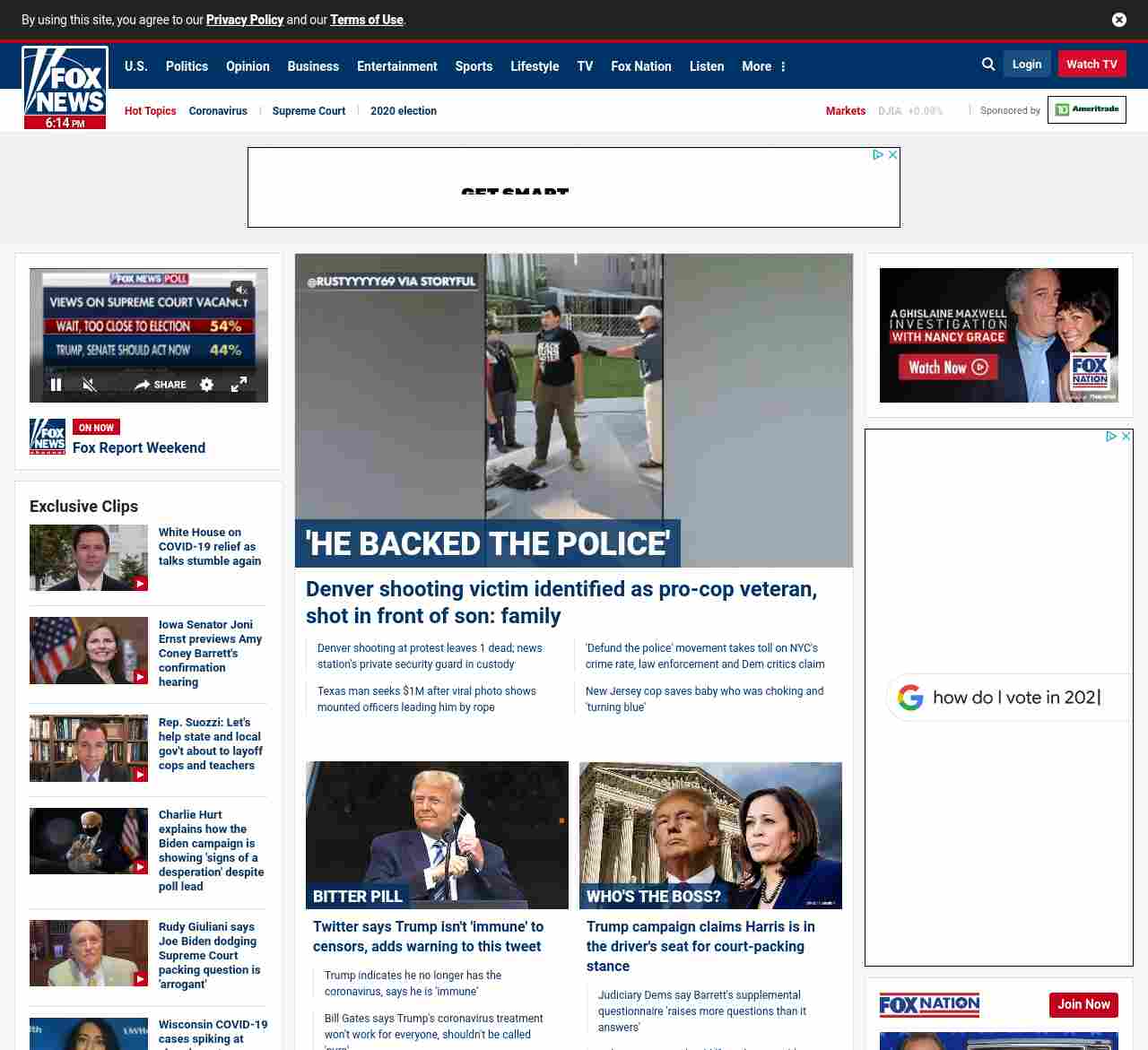The height and width of the screenshot is (1050, 1148).
Task: Open the Politics section
Action: (187, 66)
